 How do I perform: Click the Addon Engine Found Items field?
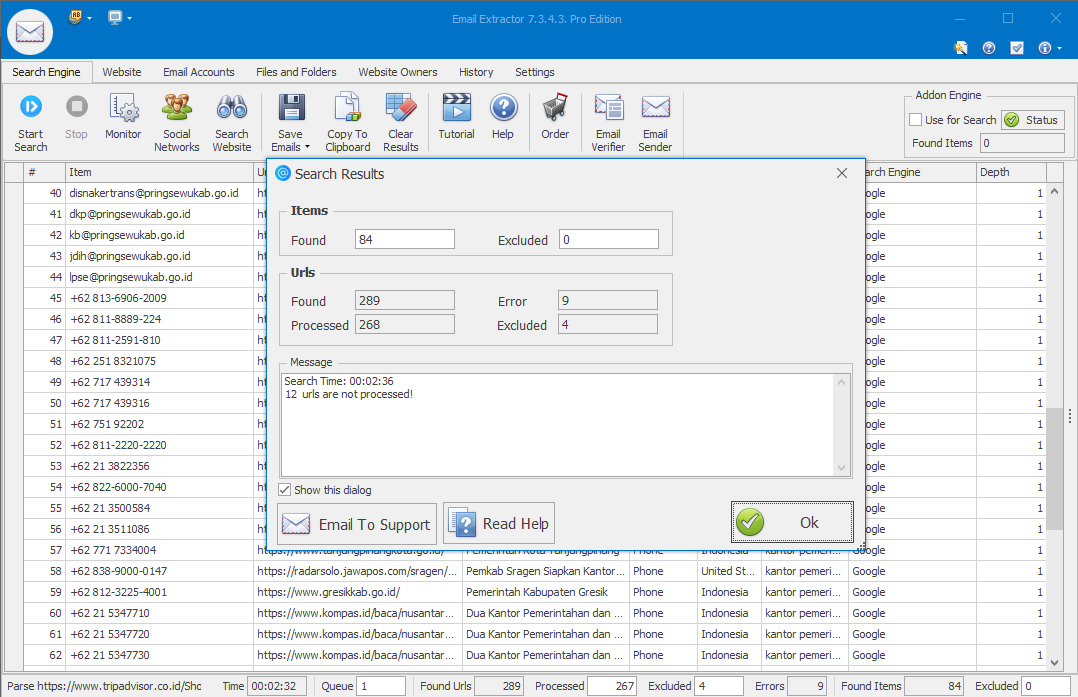point(1022,143)
